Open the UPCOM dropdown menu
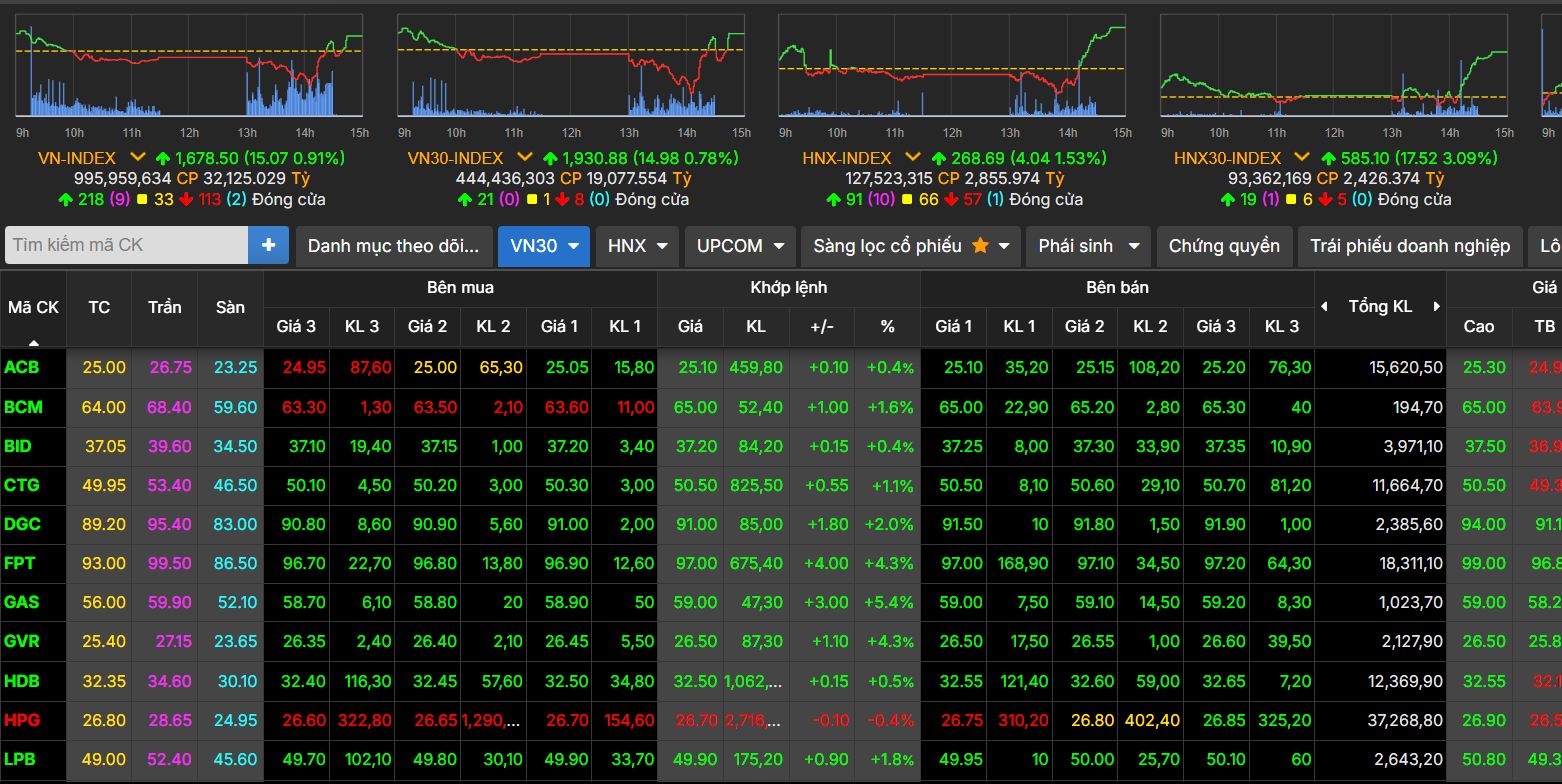Image resolution: width=1562 pixels, height=784 pixels. tap(740, 246)
